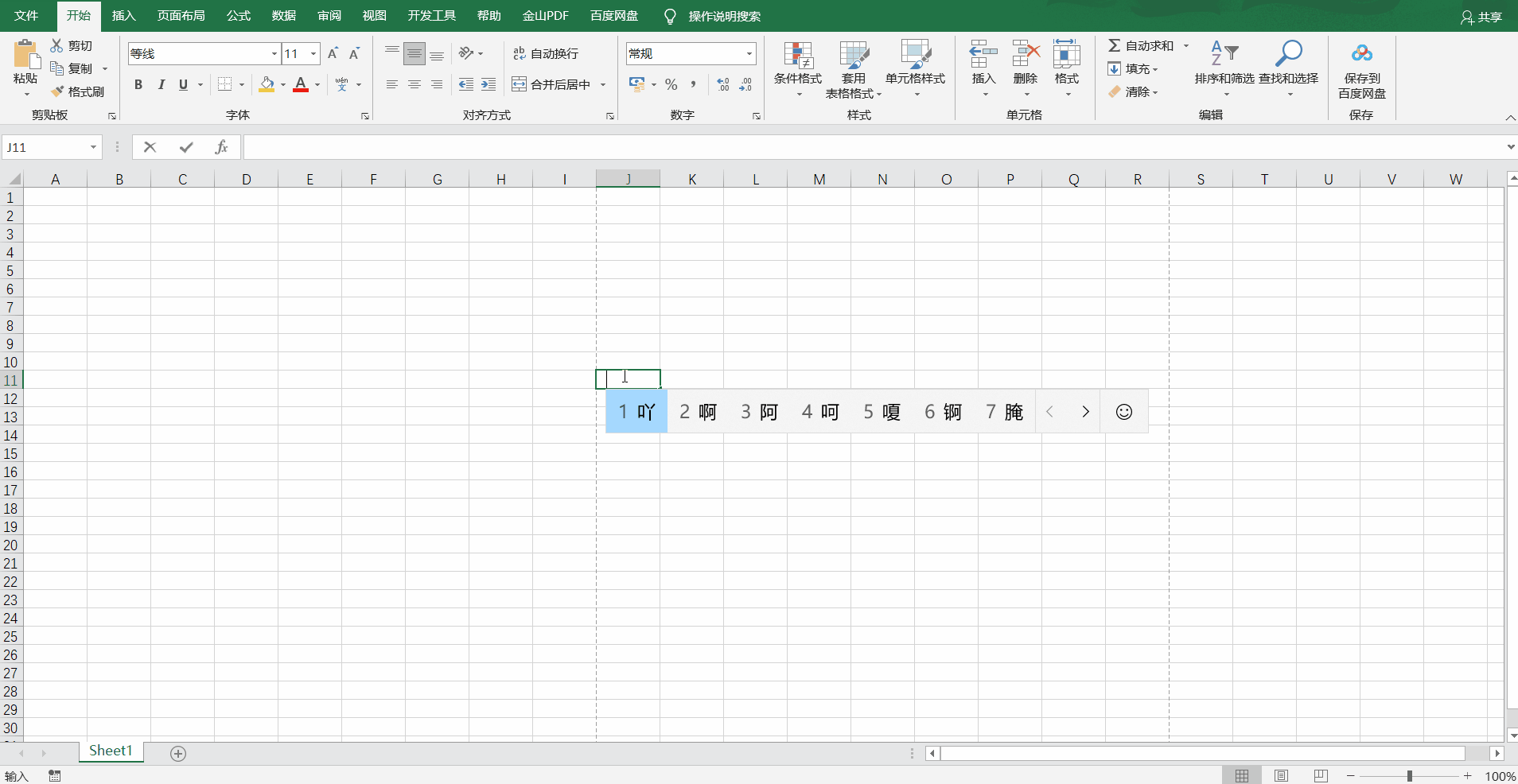The height and width of the screenshot is (784, 1518).
Task: Click the Share (共享) button
Action: (x=1481, y=17)
